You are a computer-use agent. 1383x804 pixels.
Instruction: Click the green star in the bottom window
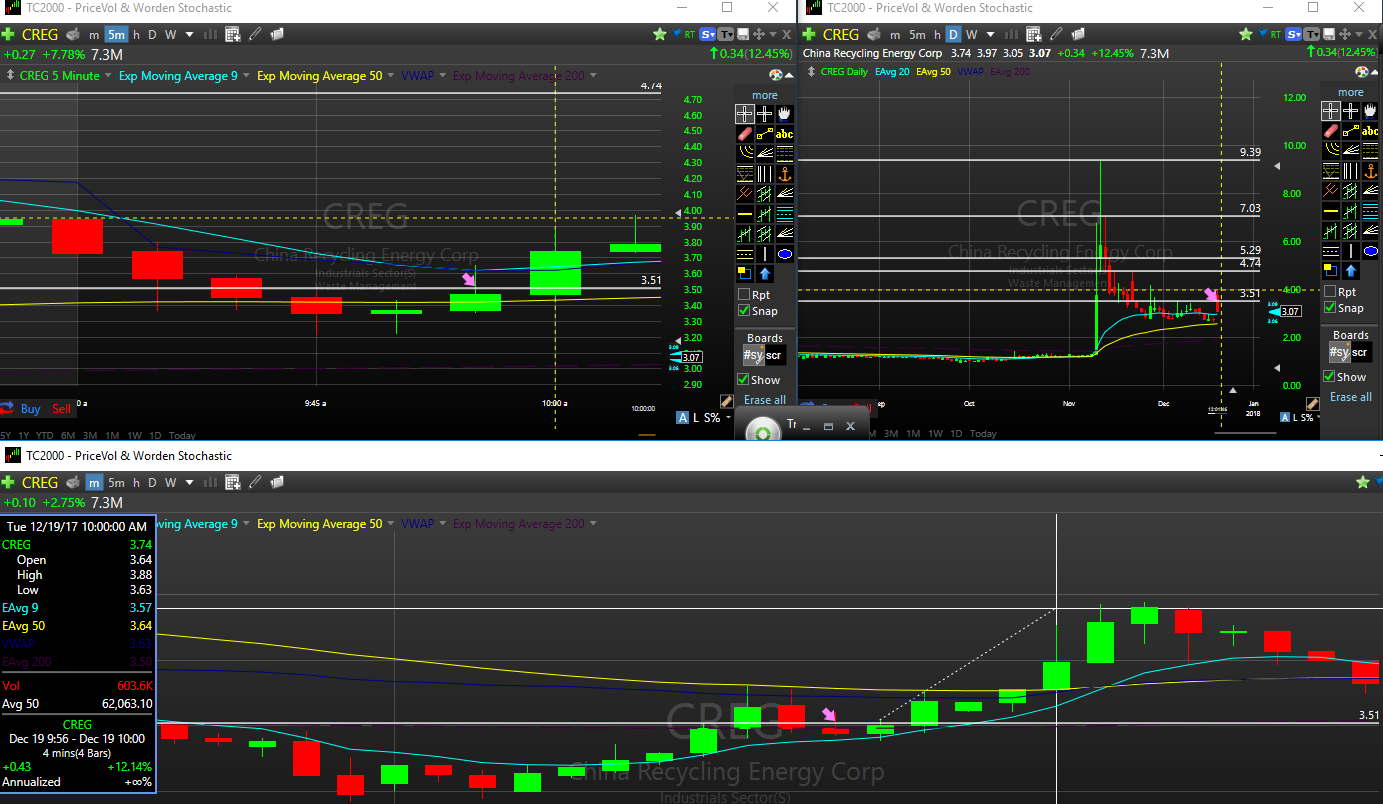coord(1362,482)
